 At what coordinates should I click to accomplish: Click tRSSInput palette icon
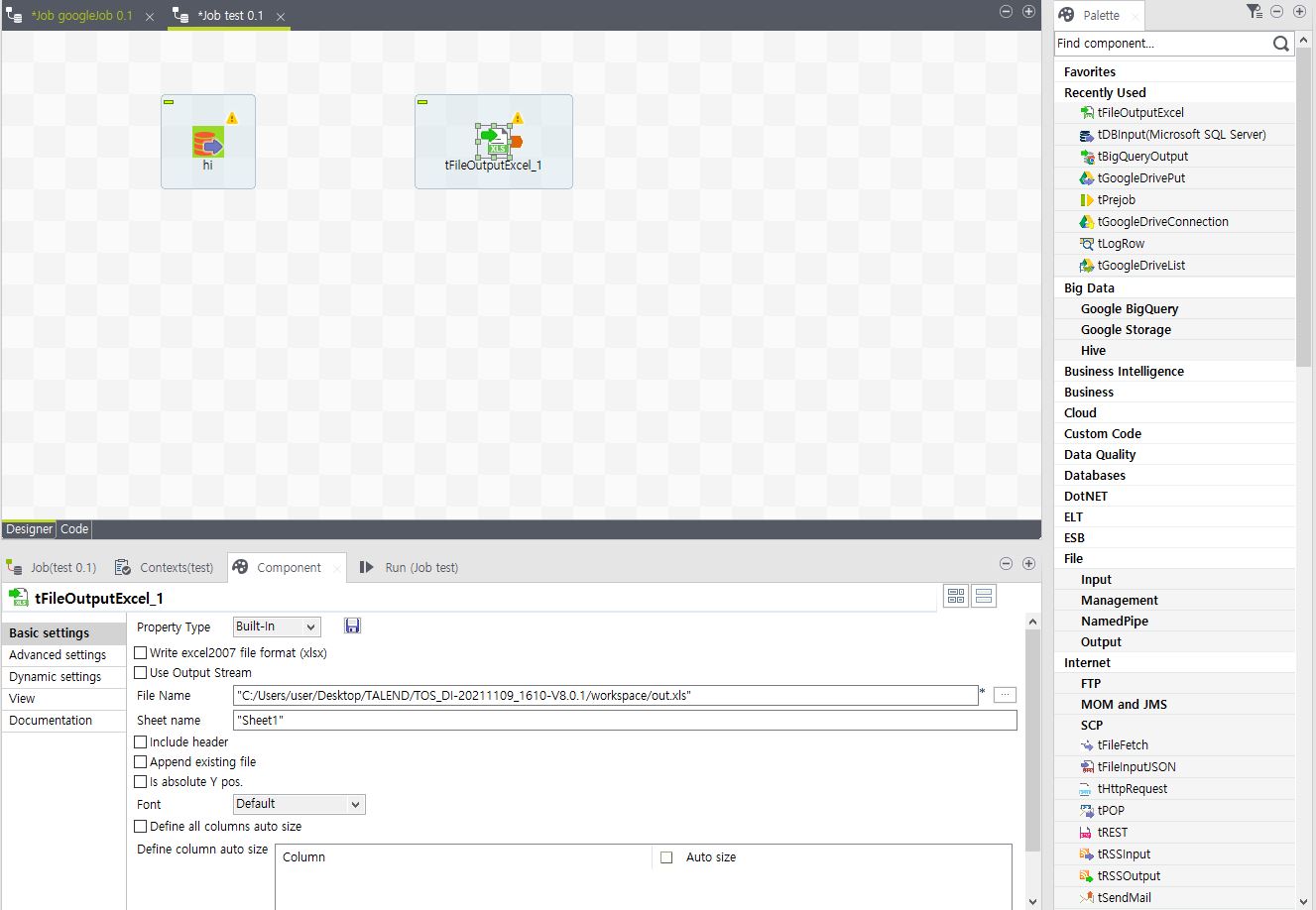(1087, 854)
